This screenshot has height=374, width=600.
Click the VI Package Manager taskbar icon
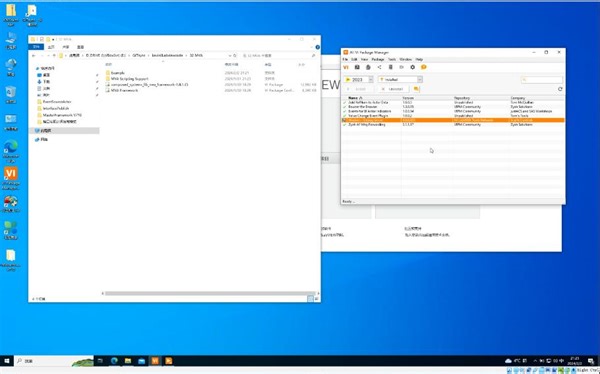pyautogui.click(x=155, y=361)
